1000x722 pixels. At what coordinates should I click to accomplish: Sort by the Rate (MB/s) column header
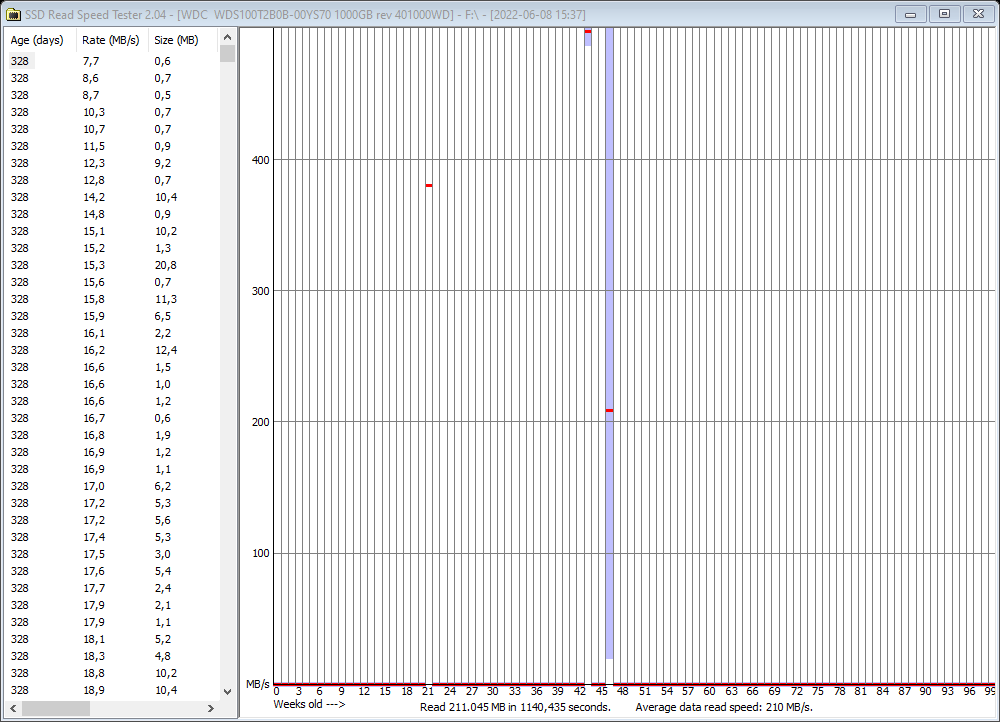tap(112, 40)
